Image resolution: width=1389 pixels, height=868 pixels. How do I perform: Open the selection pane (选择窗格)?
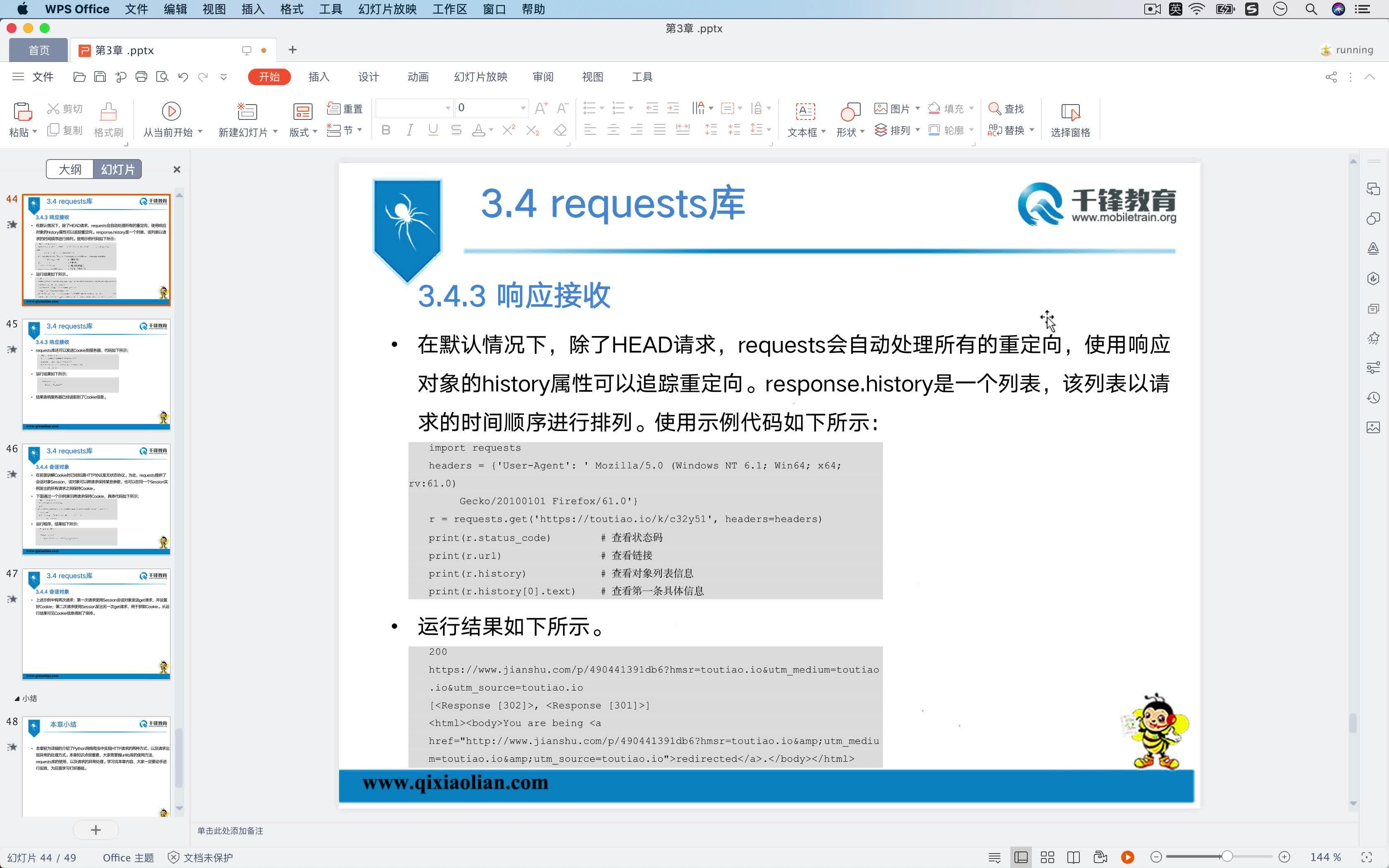point(1070,120)
